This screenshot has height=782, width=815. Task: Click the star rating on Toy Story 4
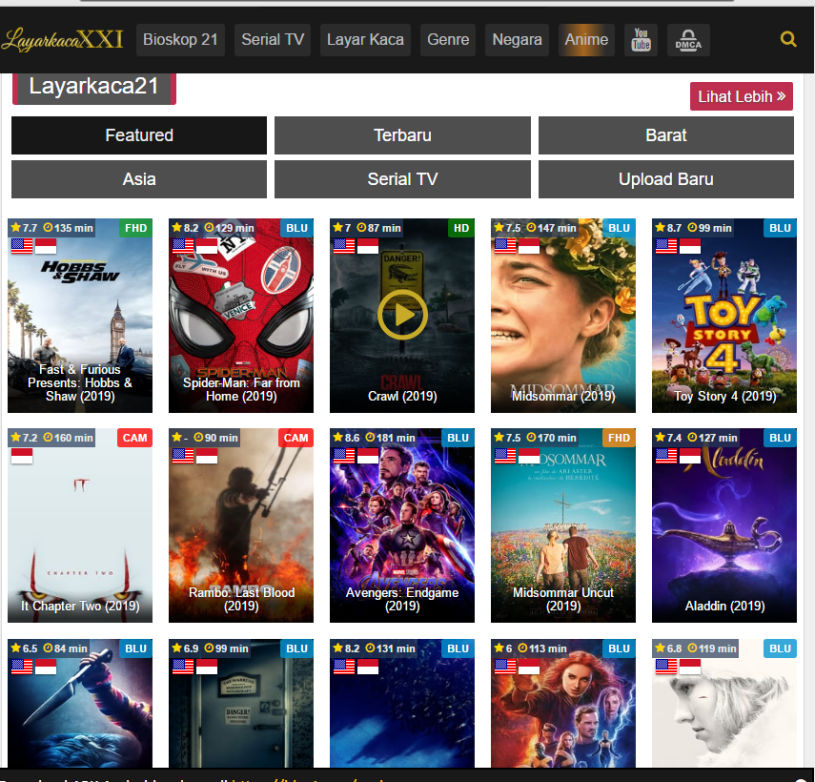tap(668, 228)
